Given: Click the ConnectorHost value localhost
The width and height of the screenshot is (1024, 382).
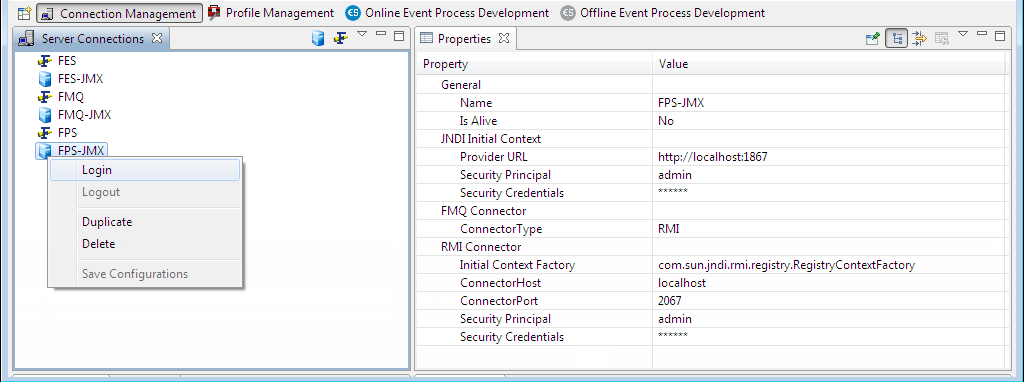Looking at the screenshot, I should 682,283.
